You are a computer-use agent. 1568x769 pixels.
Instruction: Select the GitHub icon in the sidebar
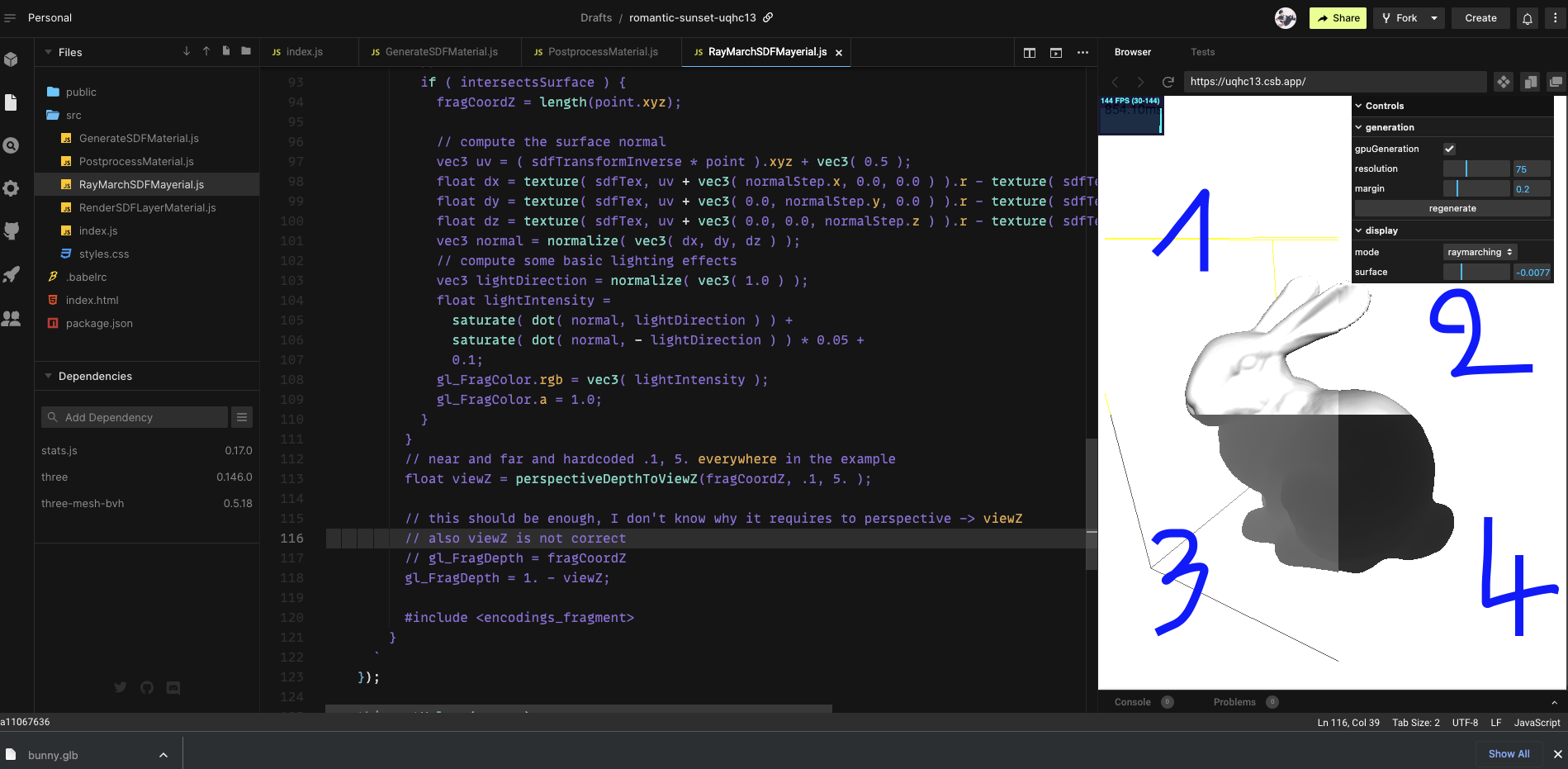coord(12,231)
